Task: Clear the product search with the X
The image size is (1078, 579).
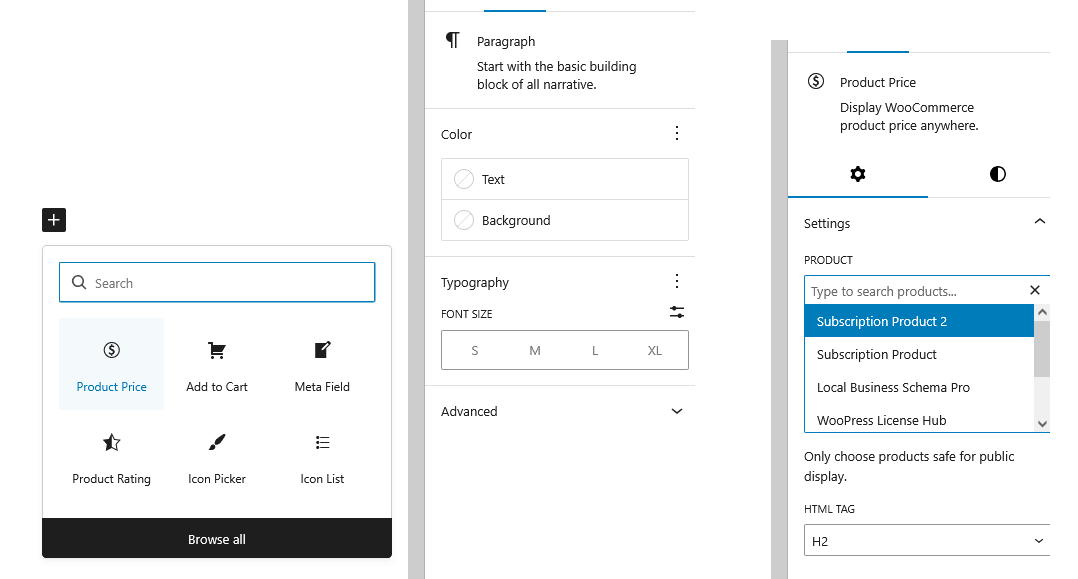Action: pyautogui.click(x=1035, y=290)
